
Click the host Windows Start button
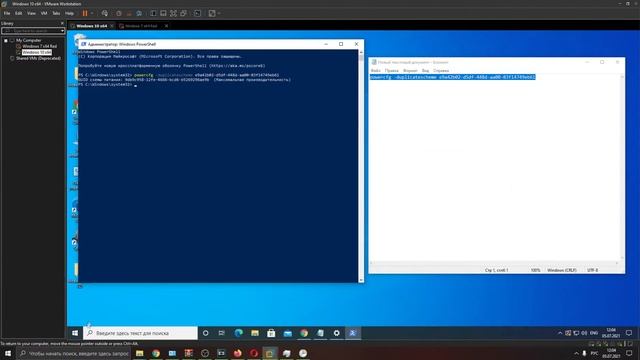8,353
